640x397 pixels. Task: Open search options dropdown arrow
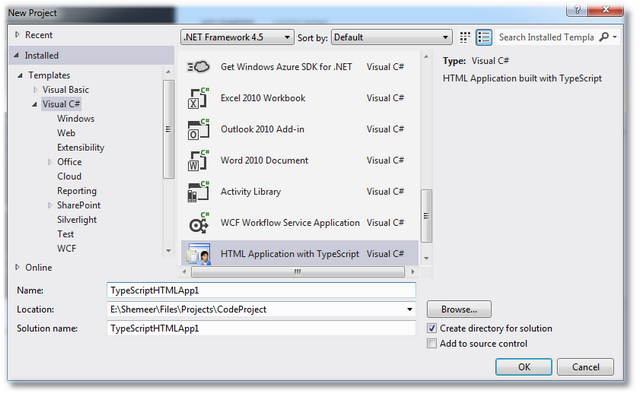pyautogui.click(x=615, y=38)
